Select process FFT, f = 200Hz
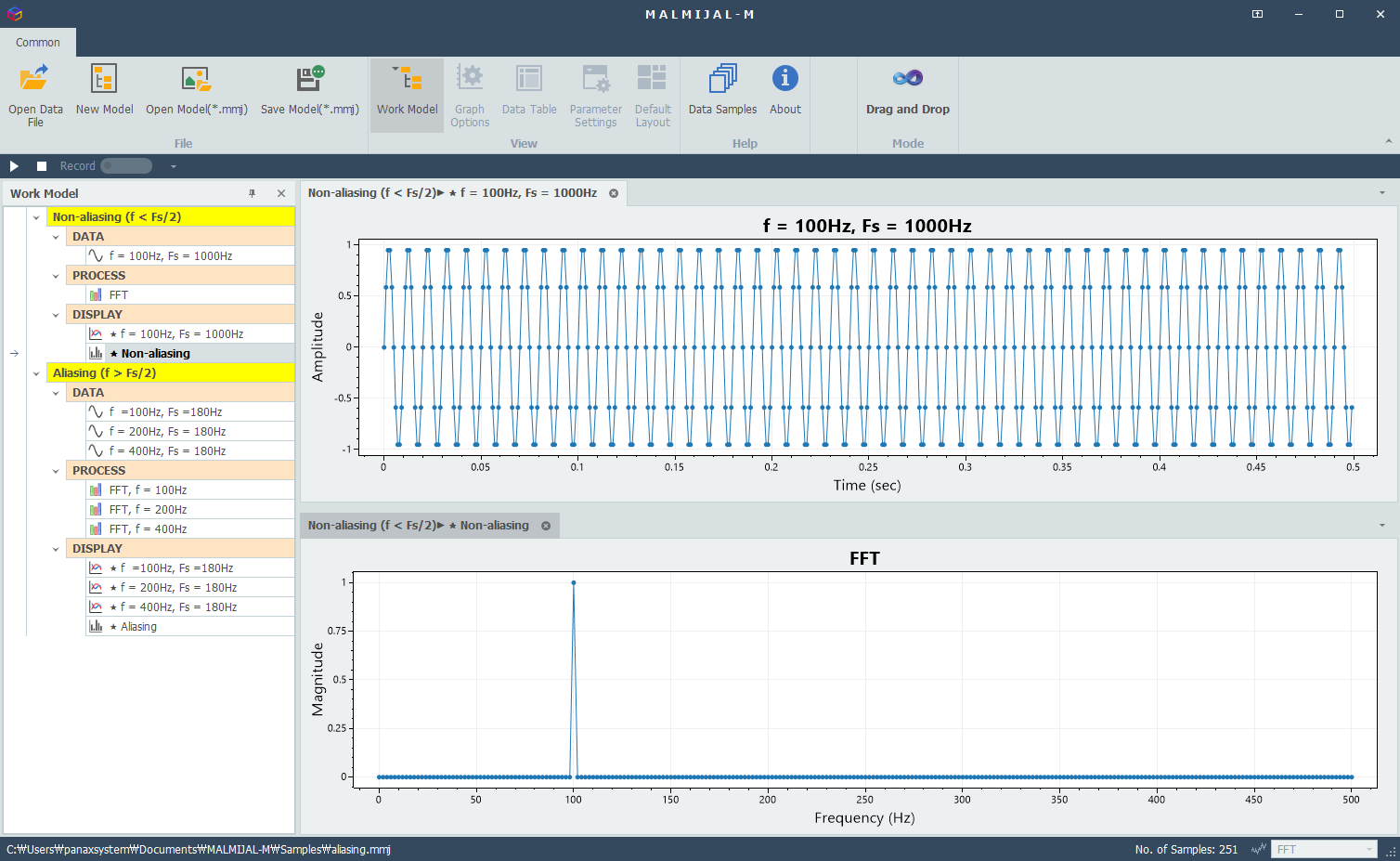Viewport: 1400px width, 861px height. point(189,509)
